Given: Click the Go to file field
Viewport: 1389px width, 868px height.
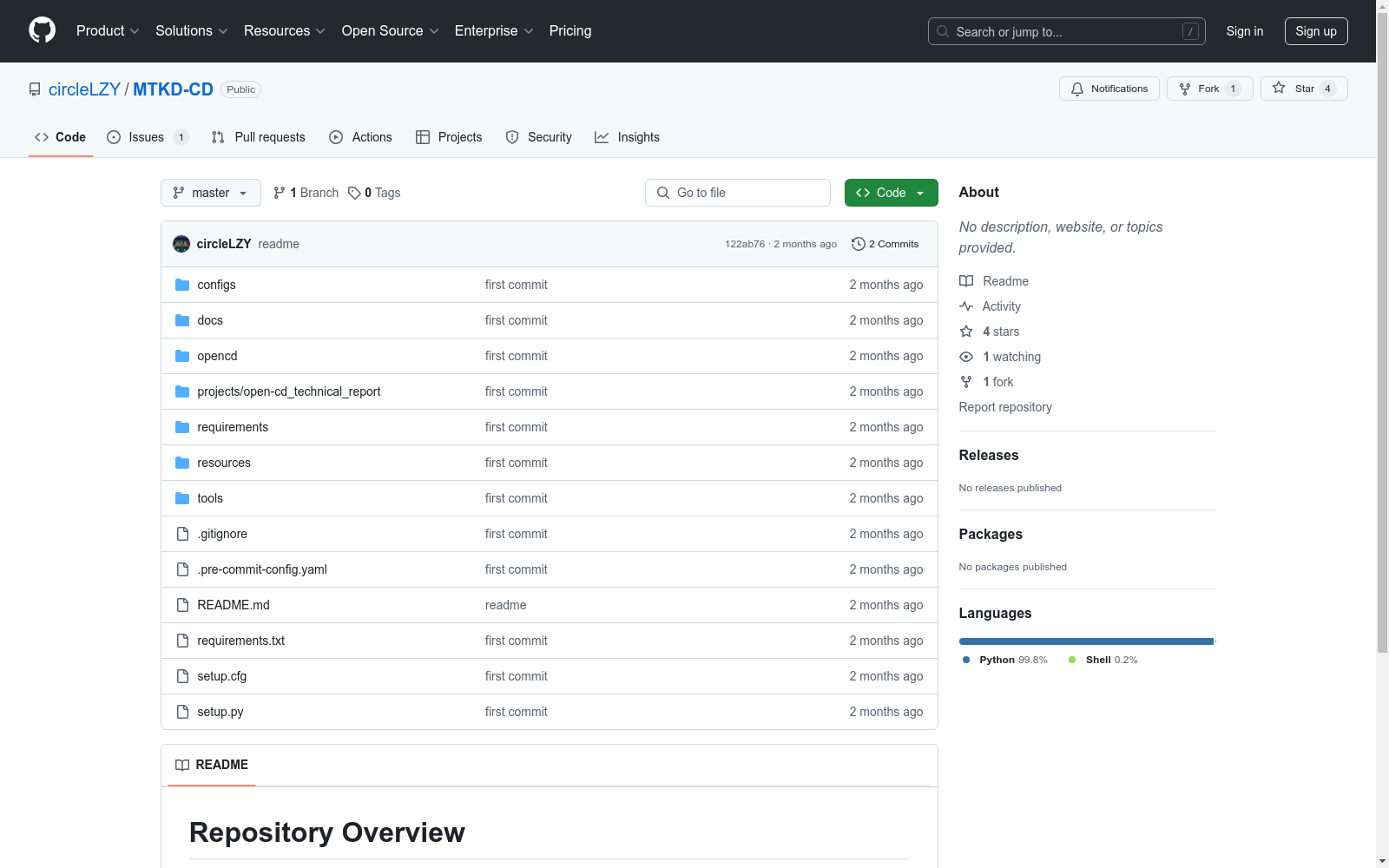Looking at the screenshot, I should 737,193.
